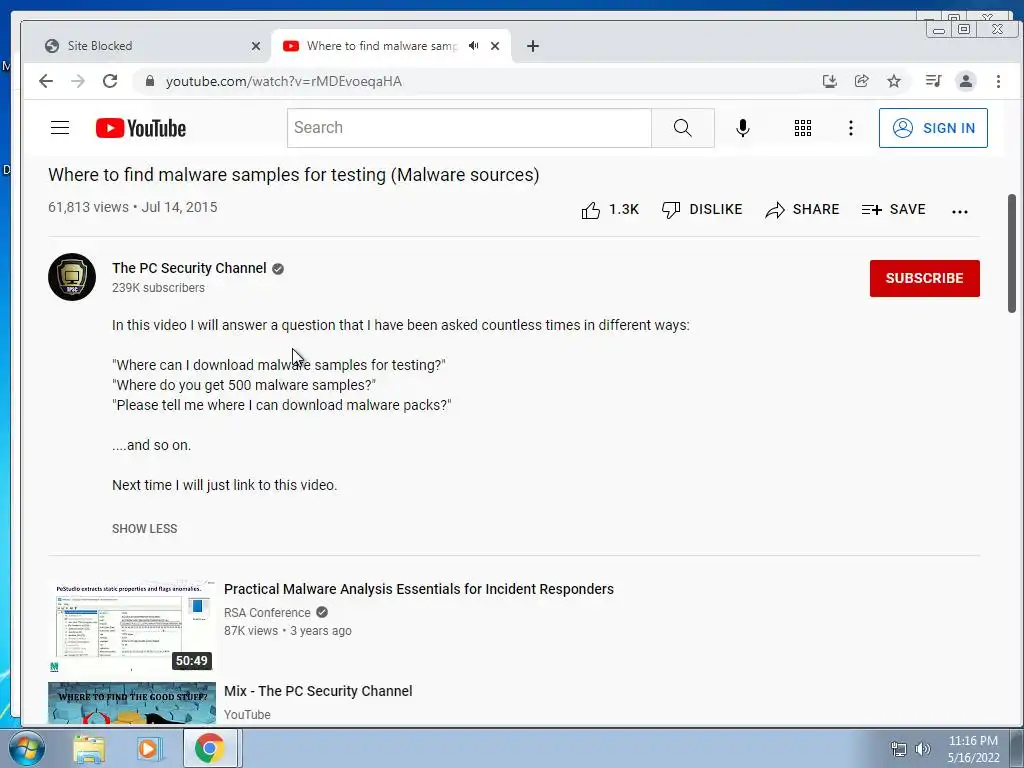Open the volume control in system tray
1024x768 pixels.
tap(923, 749)
